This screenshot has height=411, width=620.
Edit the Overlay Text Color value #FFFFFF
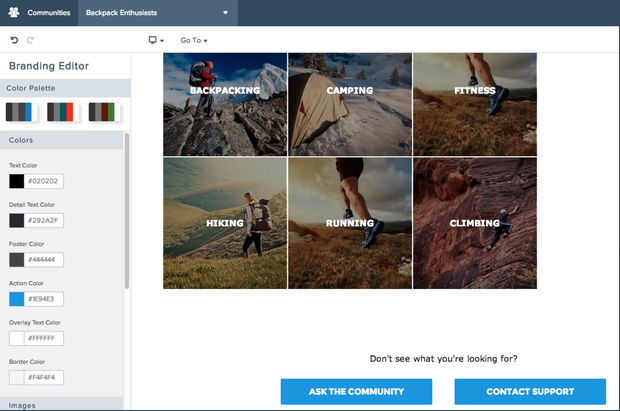[x=43, y=338]
